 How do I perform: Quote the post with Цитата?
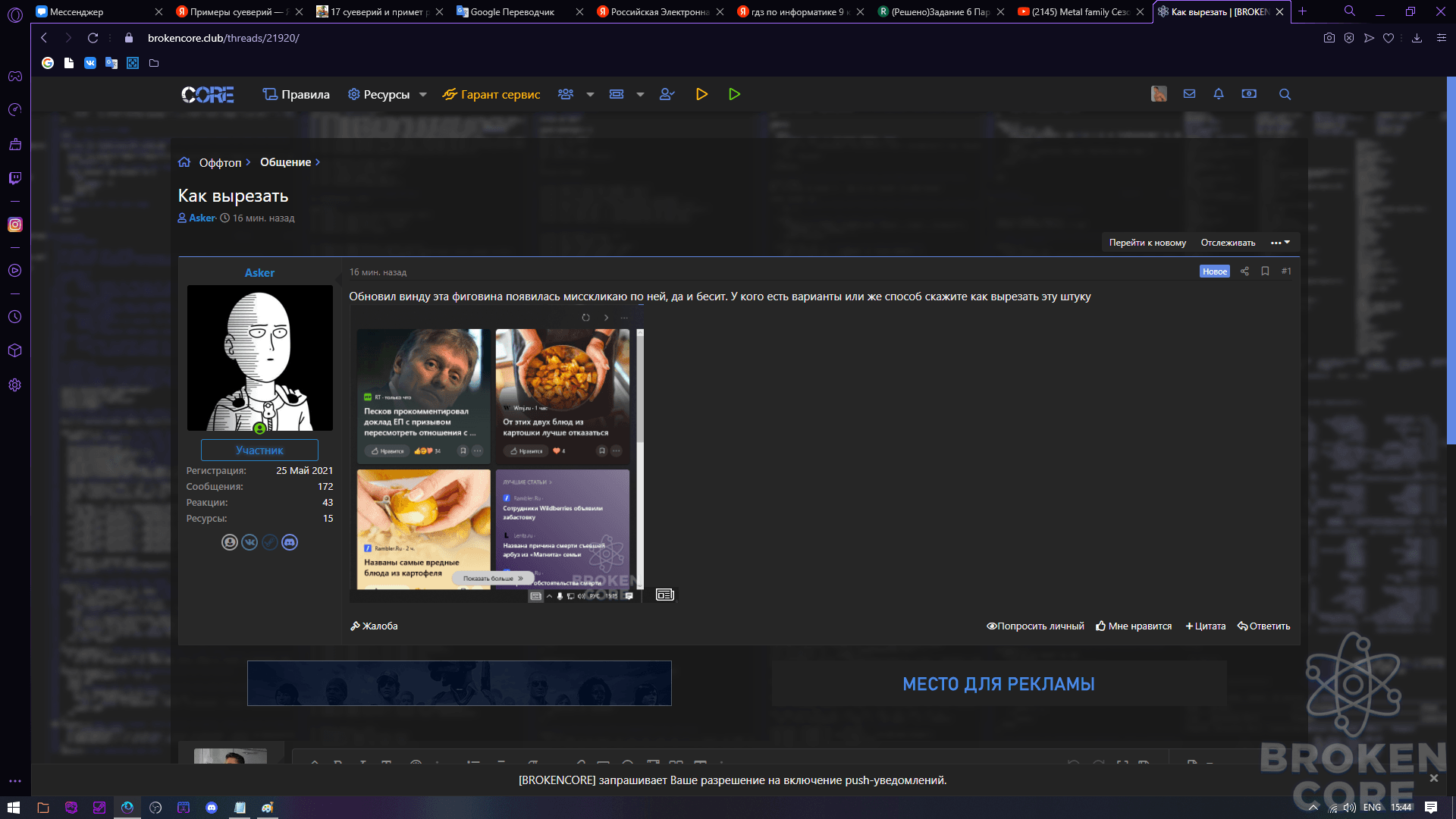[1206, 626]
